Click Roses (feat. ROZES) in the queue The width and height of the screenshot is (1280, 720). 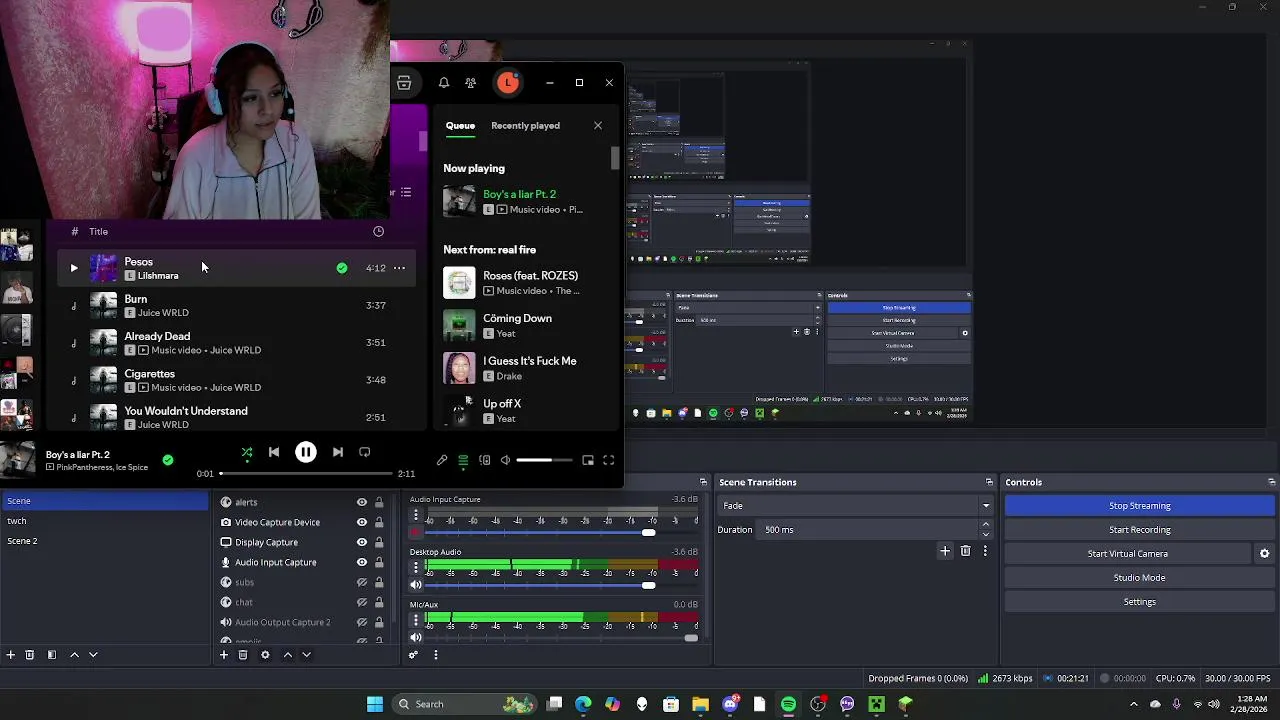coord(530,276)
